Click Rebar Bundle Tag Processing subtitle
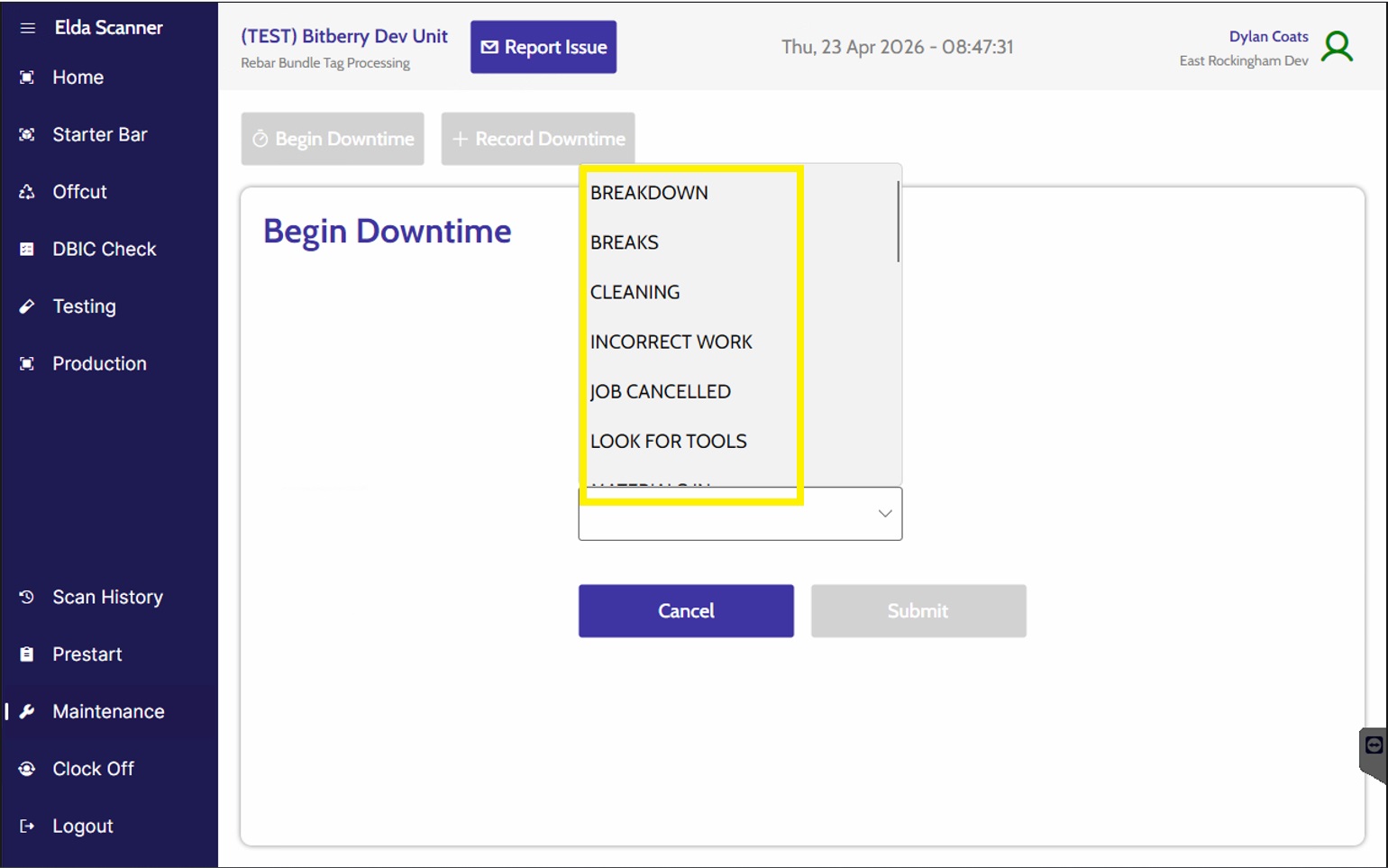 [x=325, y=63]
